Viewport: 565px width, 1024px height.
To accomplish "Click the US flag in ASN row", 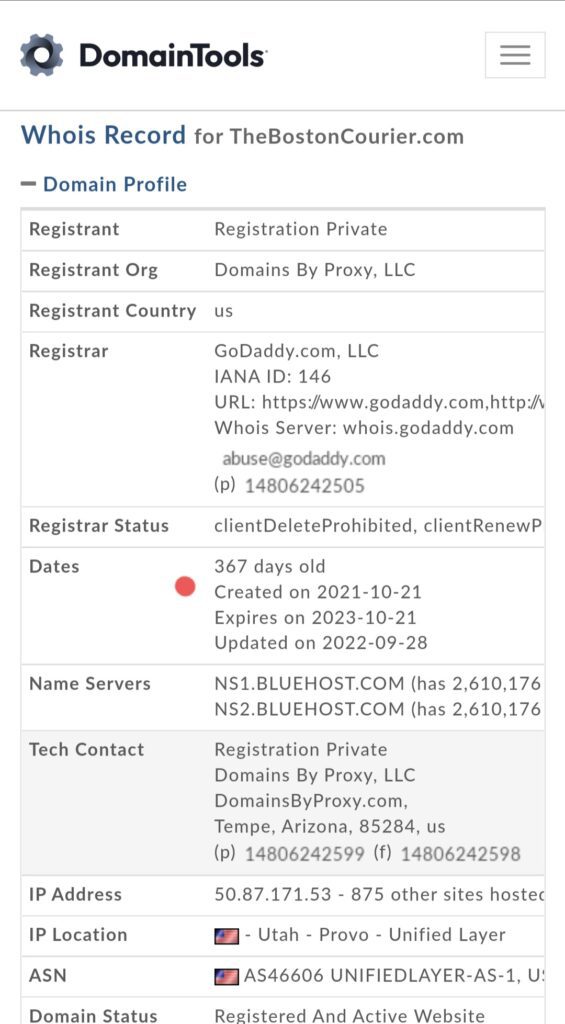I will pyautogui.click(x=227, y=977).
